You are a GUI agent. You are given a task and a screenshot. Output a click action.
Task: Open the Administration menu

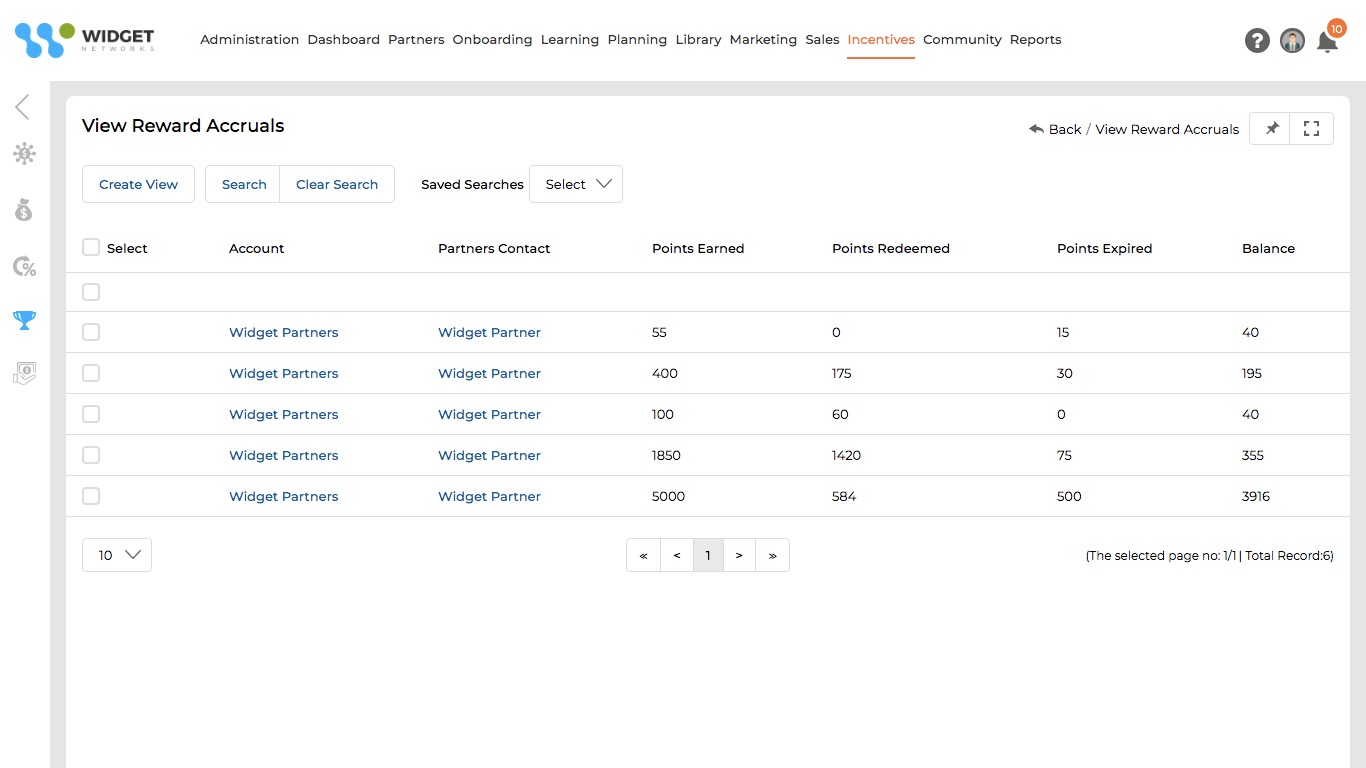pyautogui.click(x=250, y=40)
